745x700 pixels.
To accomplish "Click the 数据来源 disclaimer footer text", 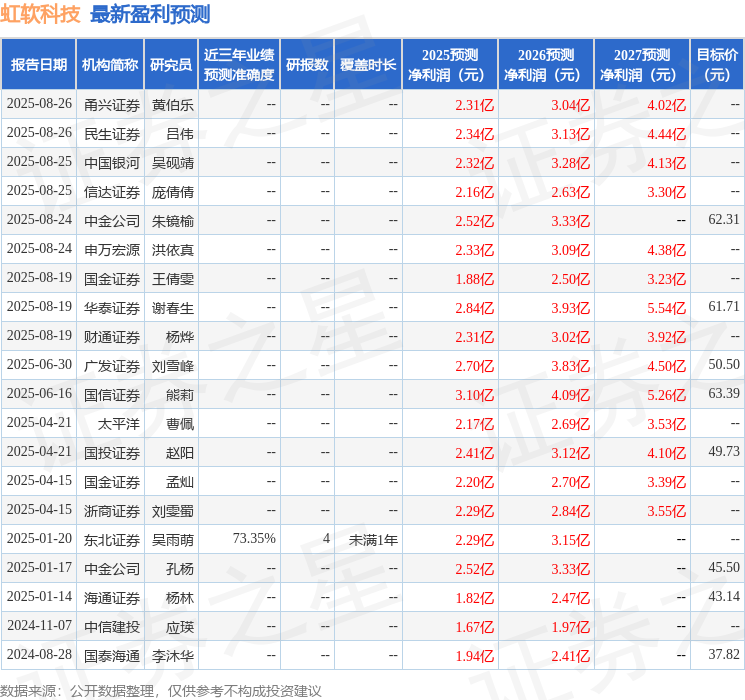I will point(161,690).
